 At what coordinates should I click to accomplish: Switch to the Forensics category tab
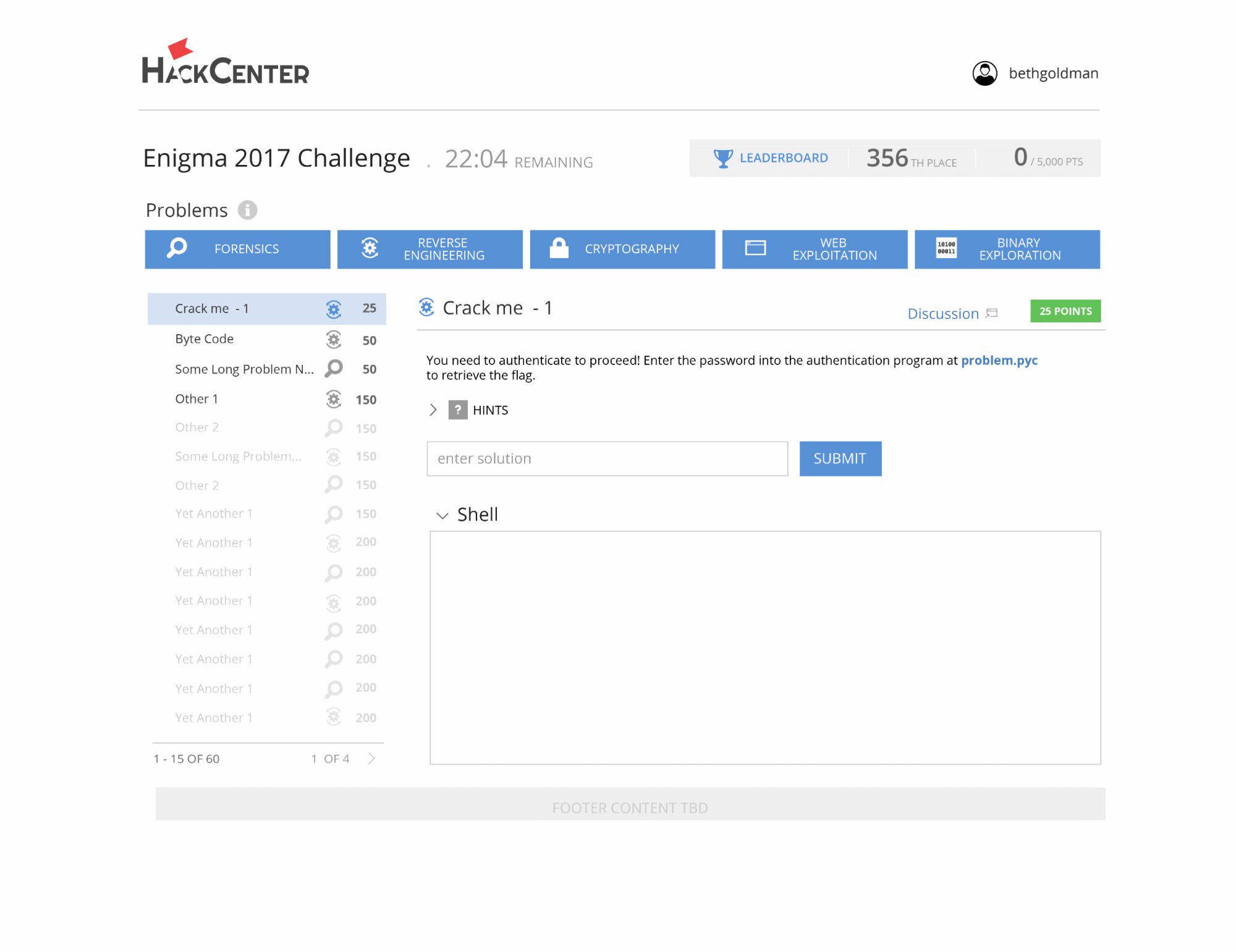(237, 250)
